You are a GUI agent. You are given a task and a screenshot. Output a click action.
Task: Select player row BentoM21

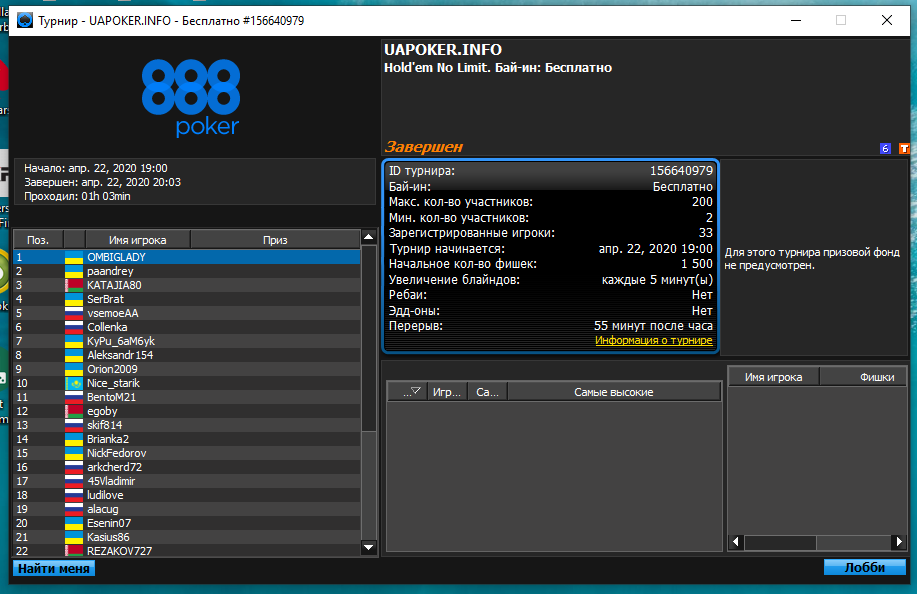click(x=187, y=398)
